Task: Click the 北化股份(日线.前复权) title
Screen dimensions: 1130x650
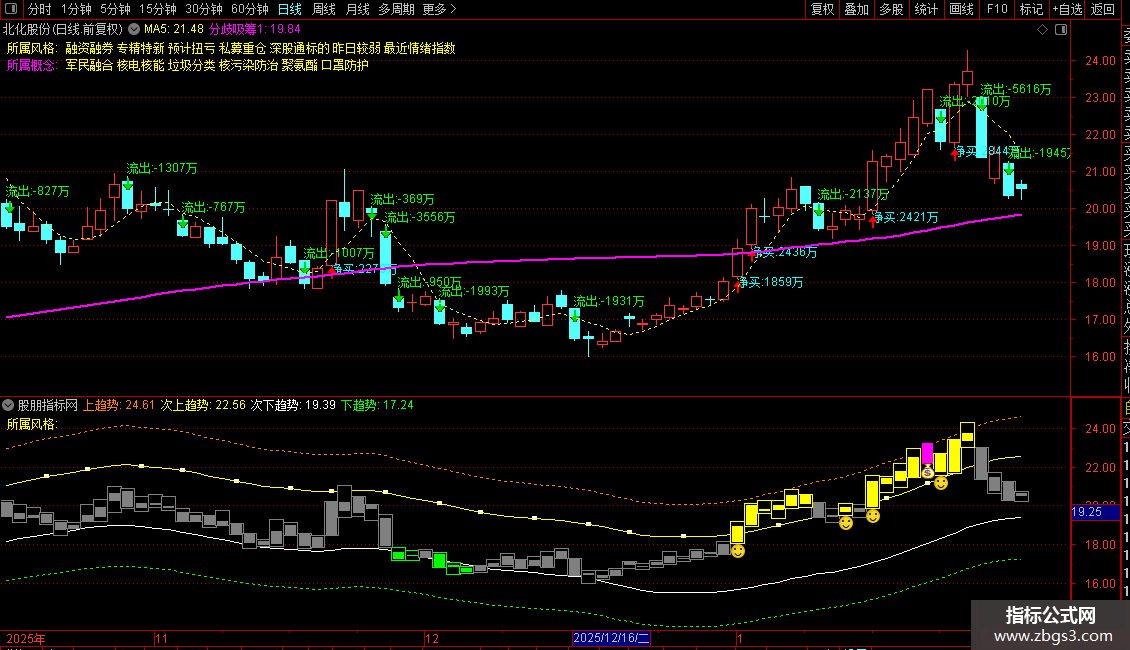Action: pyautogui.click(x=63, y=30)
